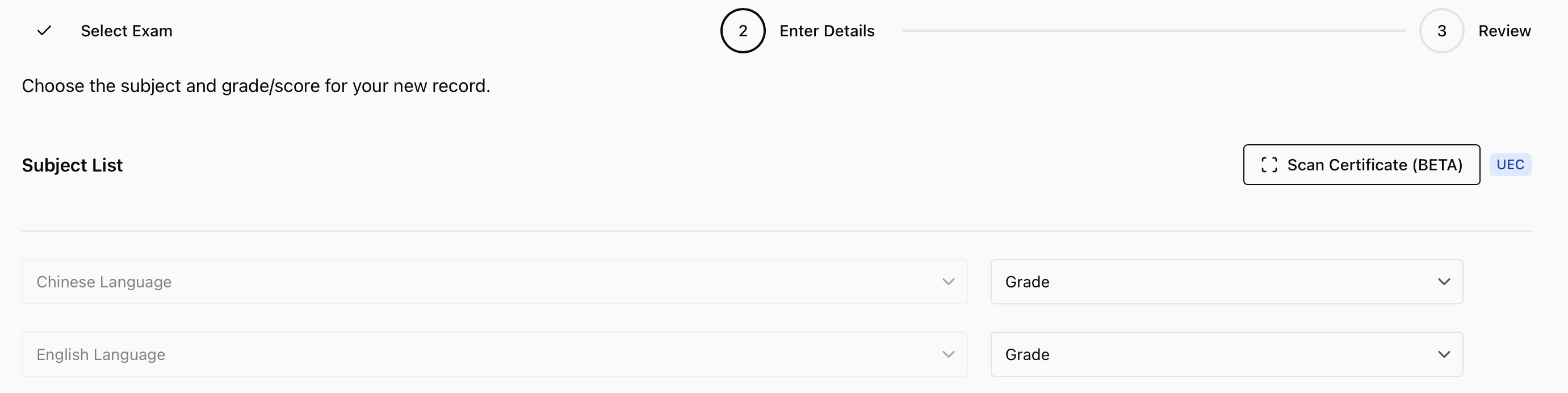Click the circled number 3 step indicator
1568x393 pixels.
(x=1441, y=31)
